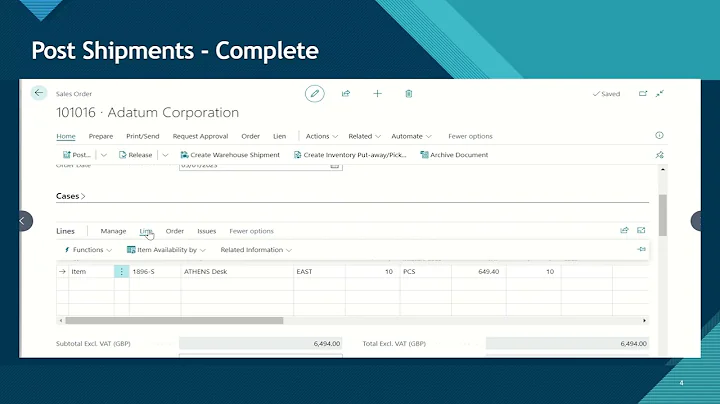Click the pin icon in lines toolbar

[641, 249]
